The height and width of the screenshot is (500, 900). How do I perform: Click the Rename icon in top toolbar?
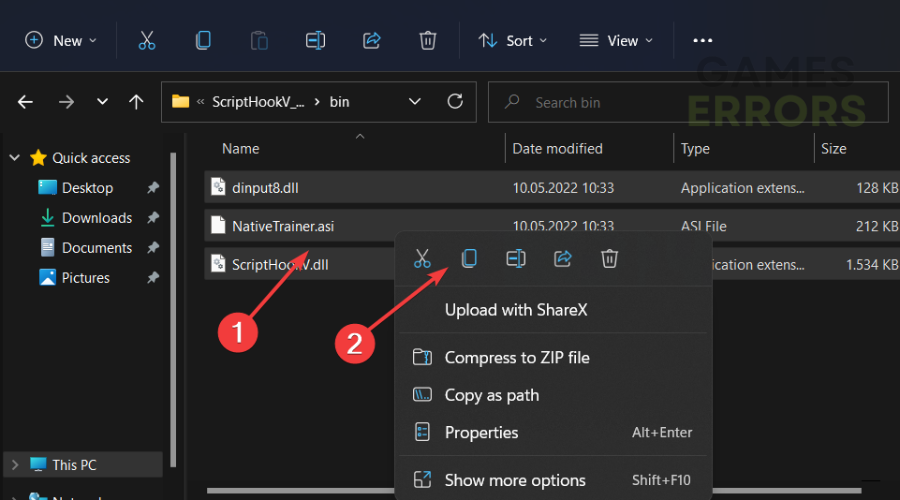315,40
